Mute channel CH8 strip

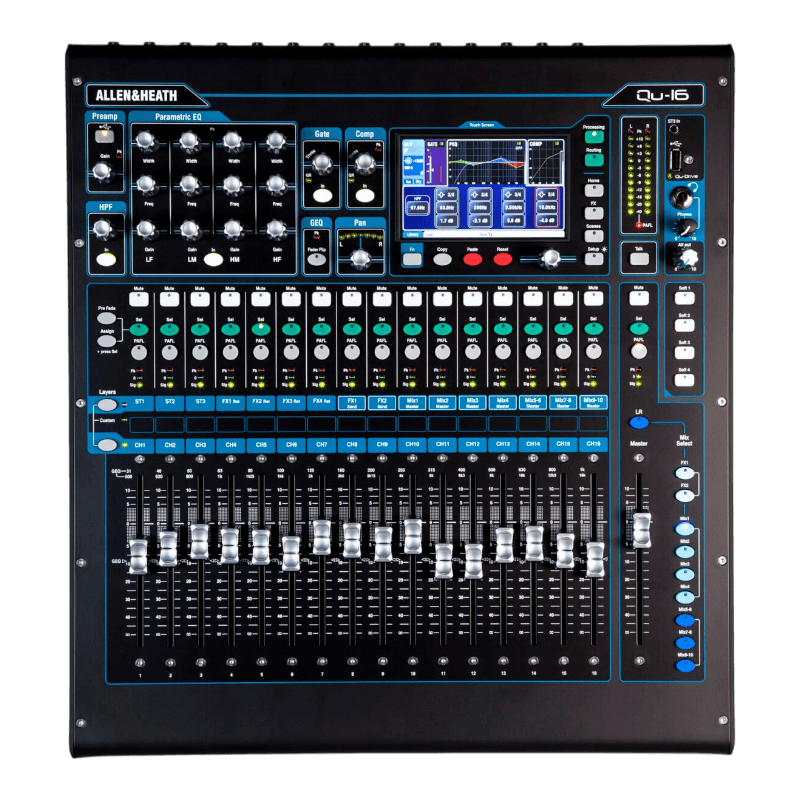click(352, 299)
